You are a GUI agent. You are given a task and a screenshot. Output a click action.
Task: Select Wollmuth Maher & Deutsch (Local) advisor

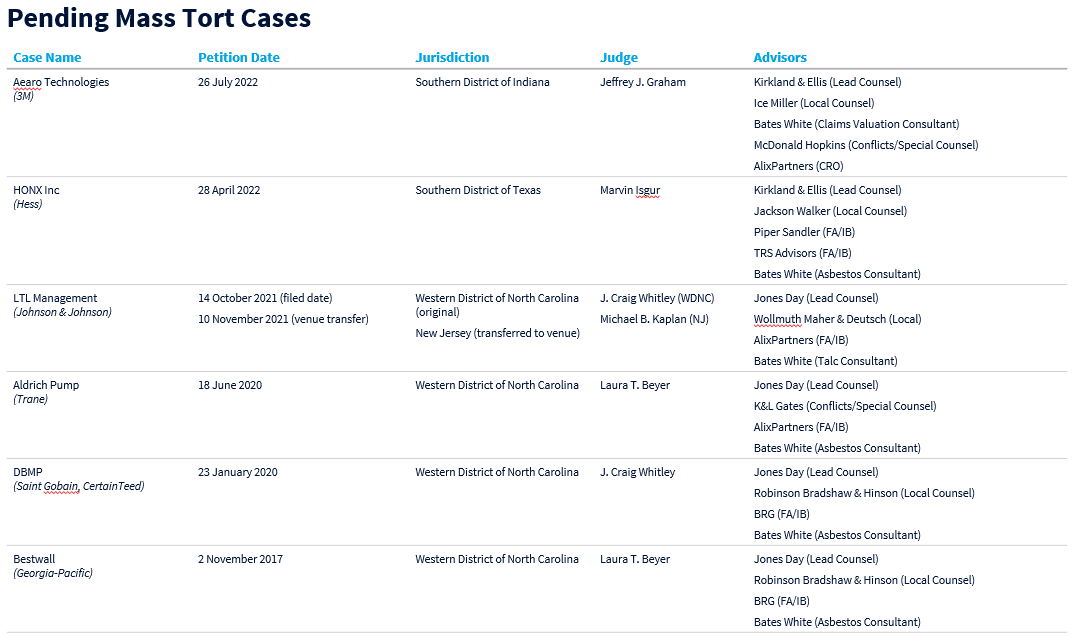click(837, 319)
